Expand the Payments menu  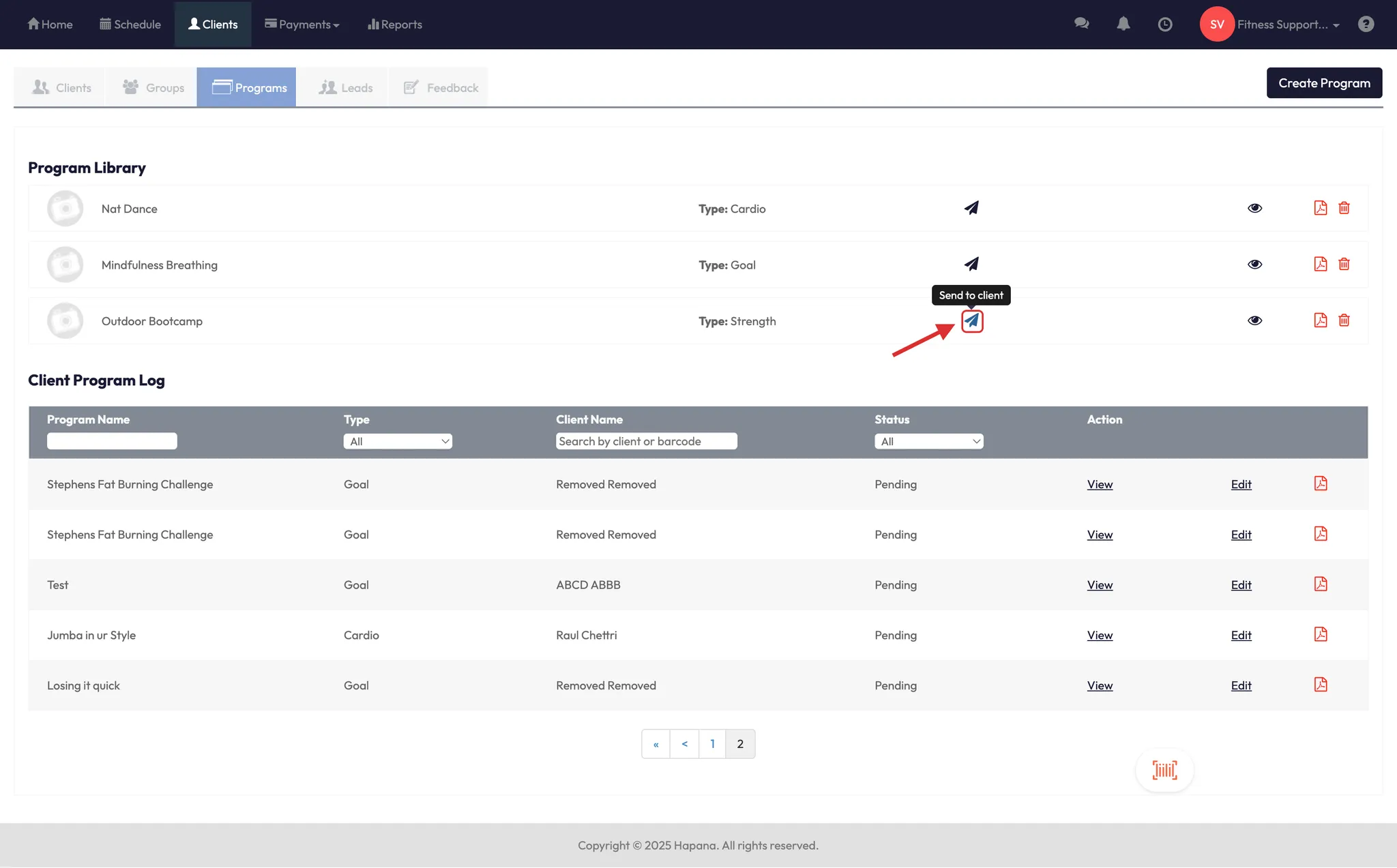302,25
